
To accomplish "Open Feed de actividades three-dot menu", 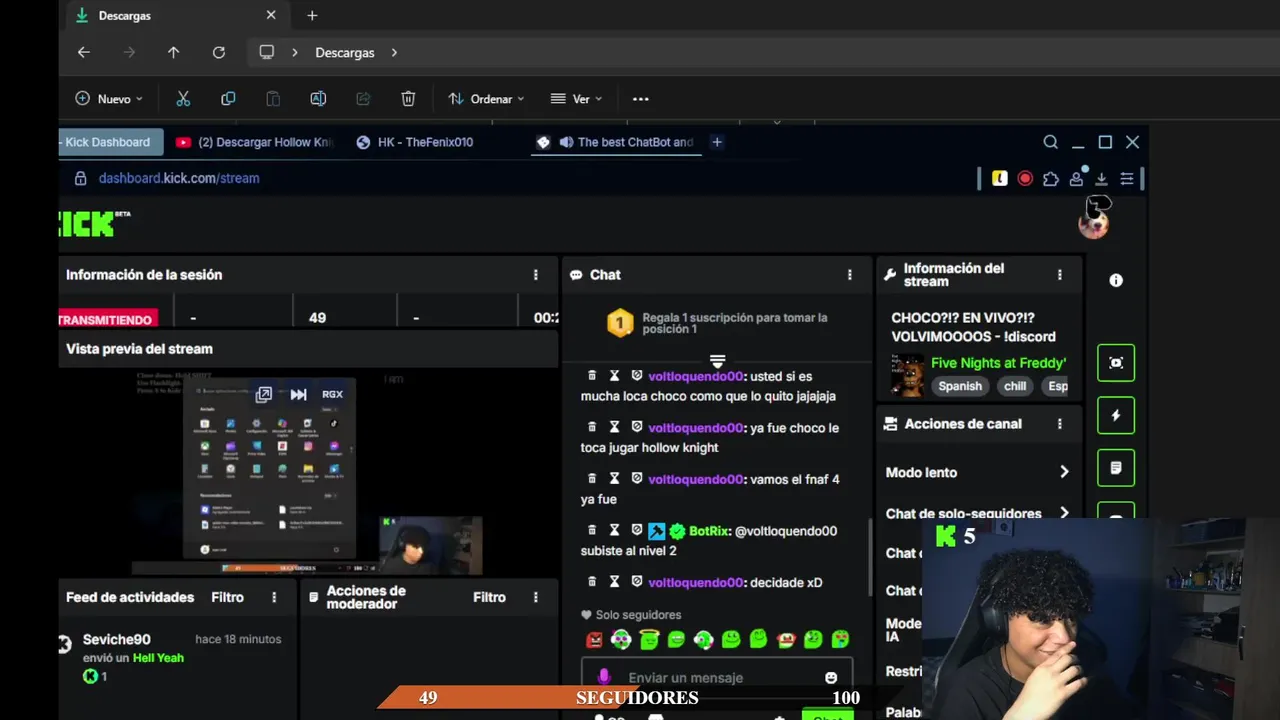I will pos(274,597).
